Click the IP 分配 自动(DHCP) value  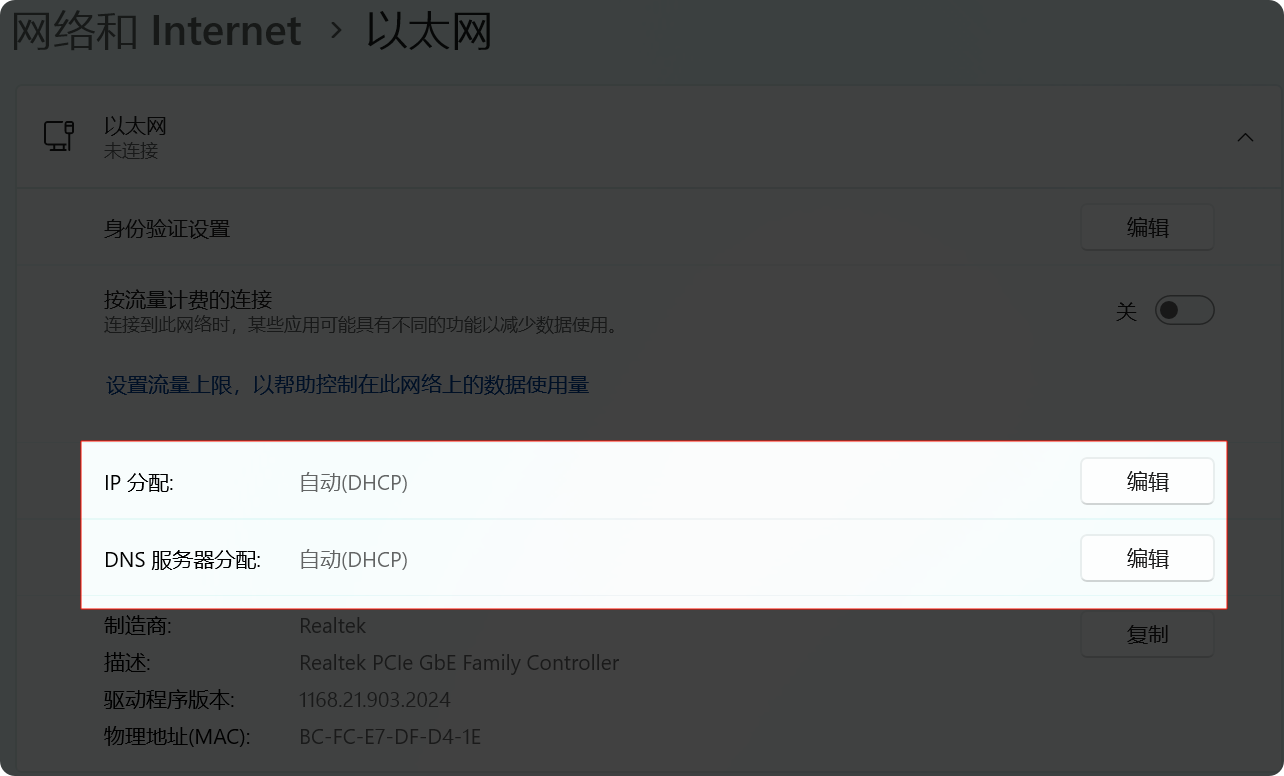point(353,483)
